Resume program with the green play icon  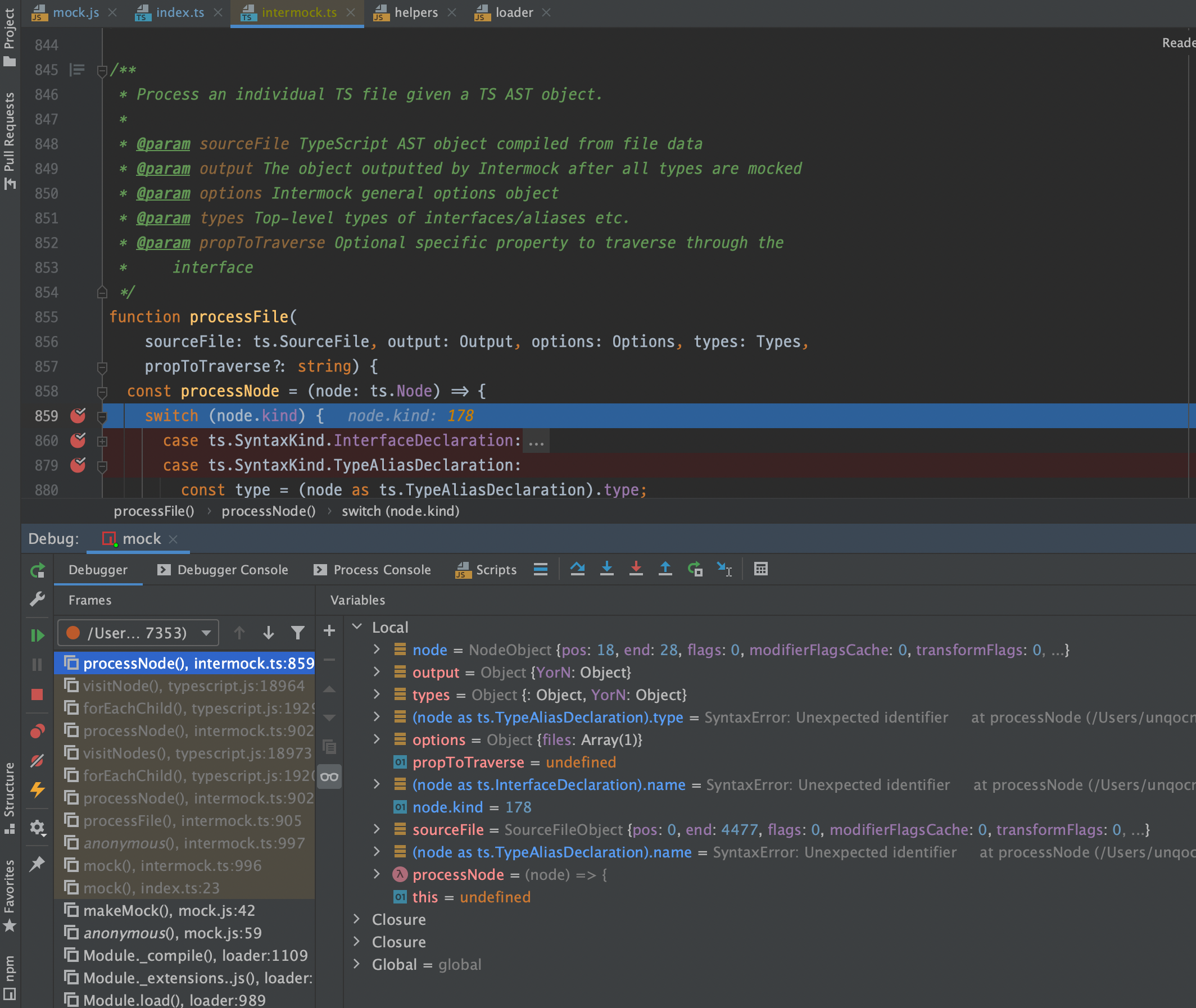37,635
